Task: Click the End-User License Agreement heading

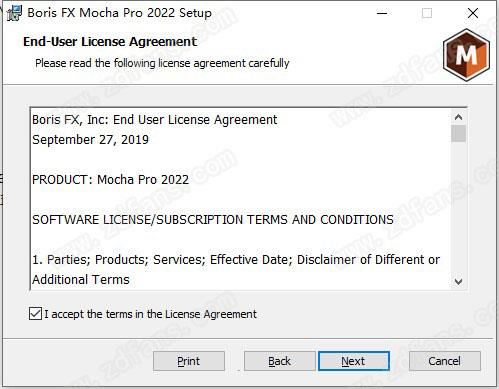Action: [x=110, y=42]
